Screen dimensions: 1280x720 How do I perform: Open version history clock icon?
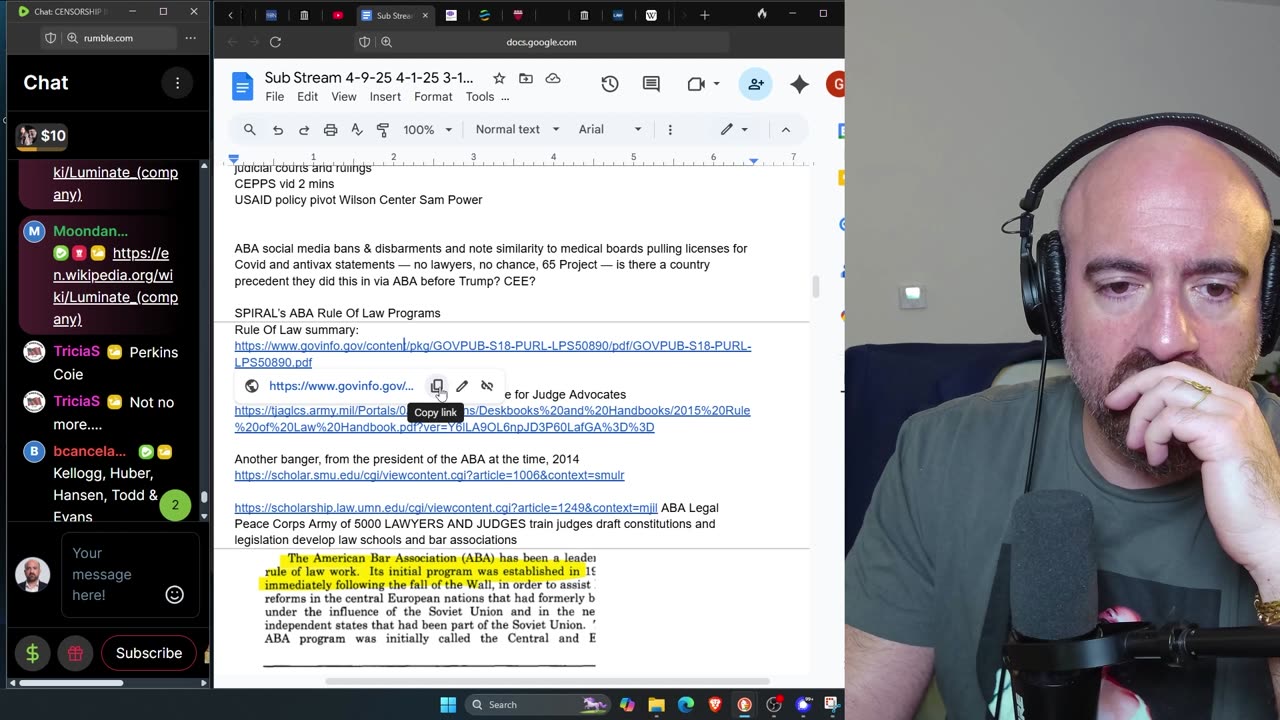[610, 84]
